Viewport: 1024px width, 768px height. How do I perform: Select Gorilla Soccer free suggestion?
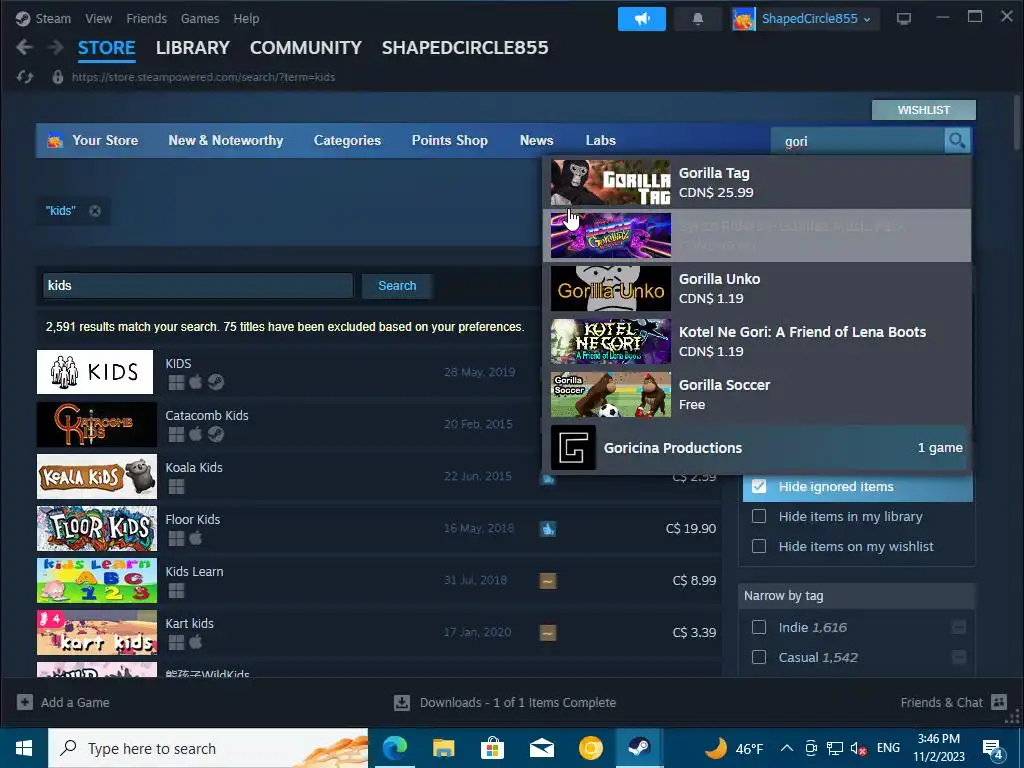tap(757, 394)
